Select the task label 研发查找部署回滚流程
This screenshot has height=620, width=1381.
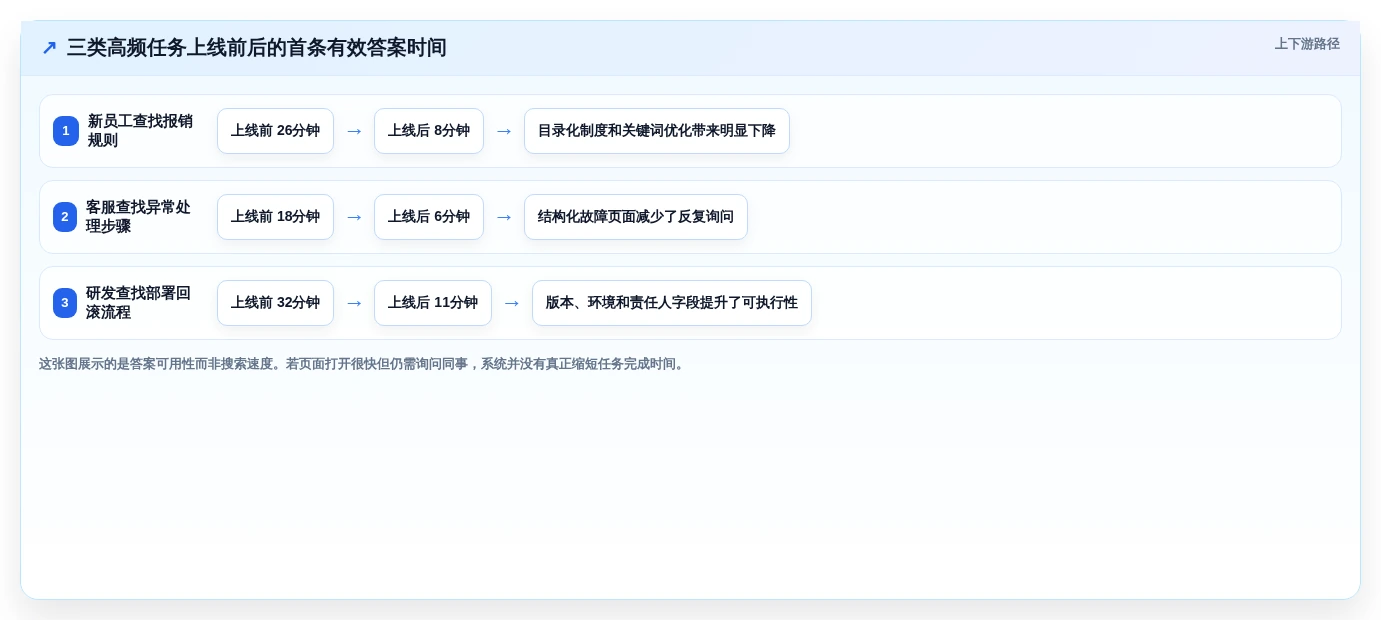138,303
